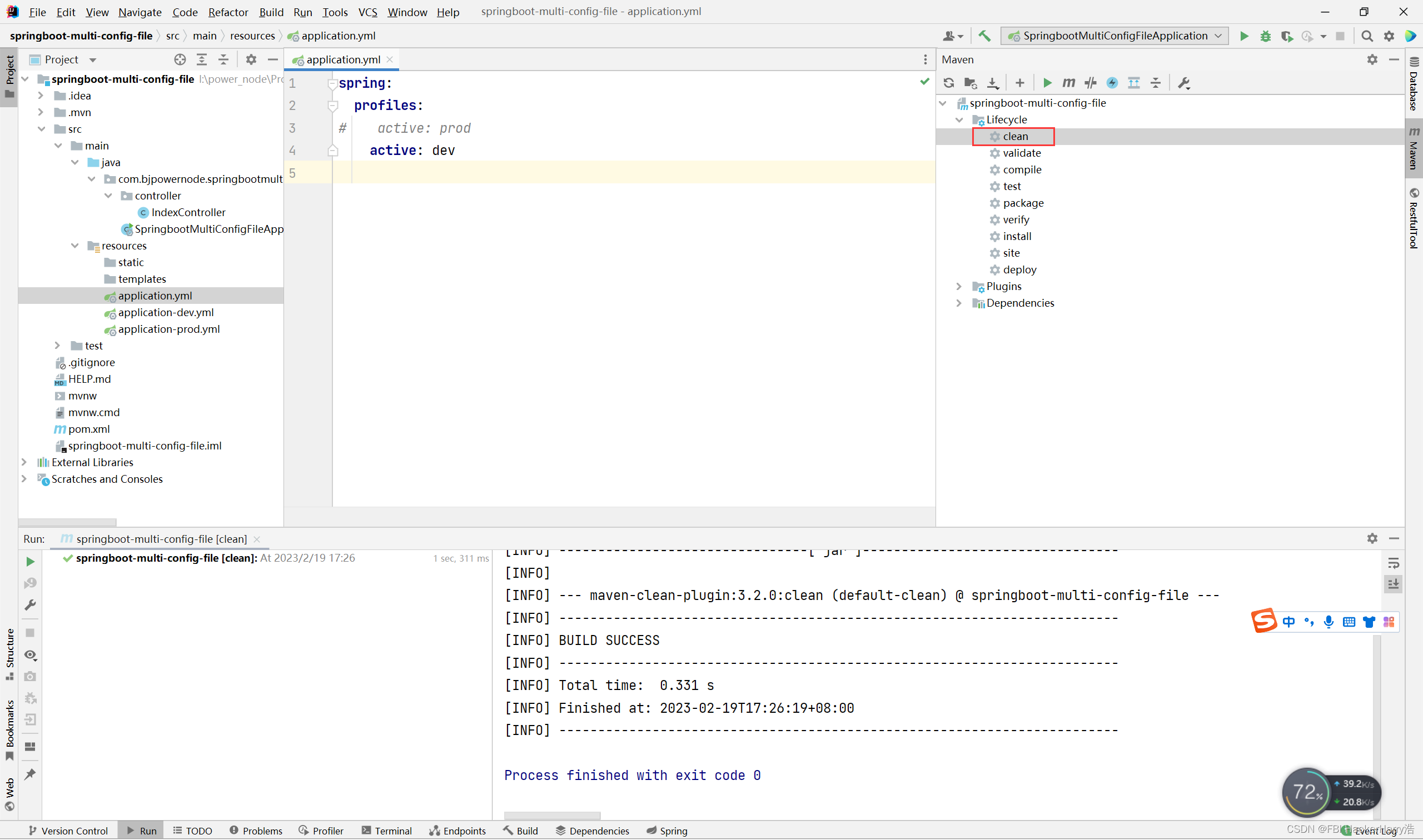The width and height of the screenshot is (1423, 840).
Task: Reload all Maven projects icon
Action: coord(948,83)
